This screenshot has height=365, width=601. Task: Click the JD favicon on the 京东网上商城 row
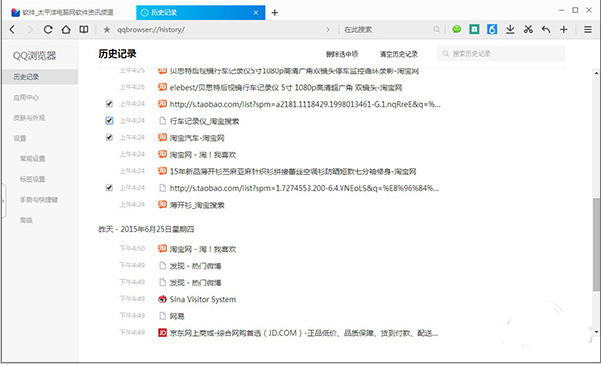coord(163,332)
